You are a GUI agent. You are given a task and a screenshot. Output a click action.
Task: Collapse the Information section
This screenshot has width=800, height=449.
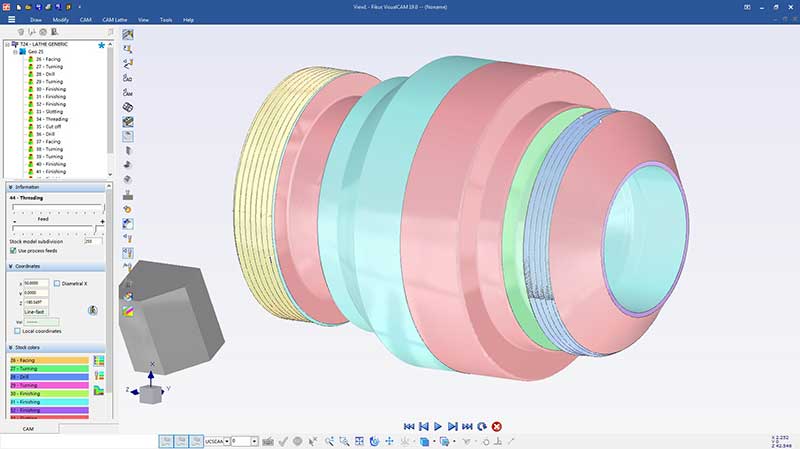pyautogui.click(x=11, y=187)
